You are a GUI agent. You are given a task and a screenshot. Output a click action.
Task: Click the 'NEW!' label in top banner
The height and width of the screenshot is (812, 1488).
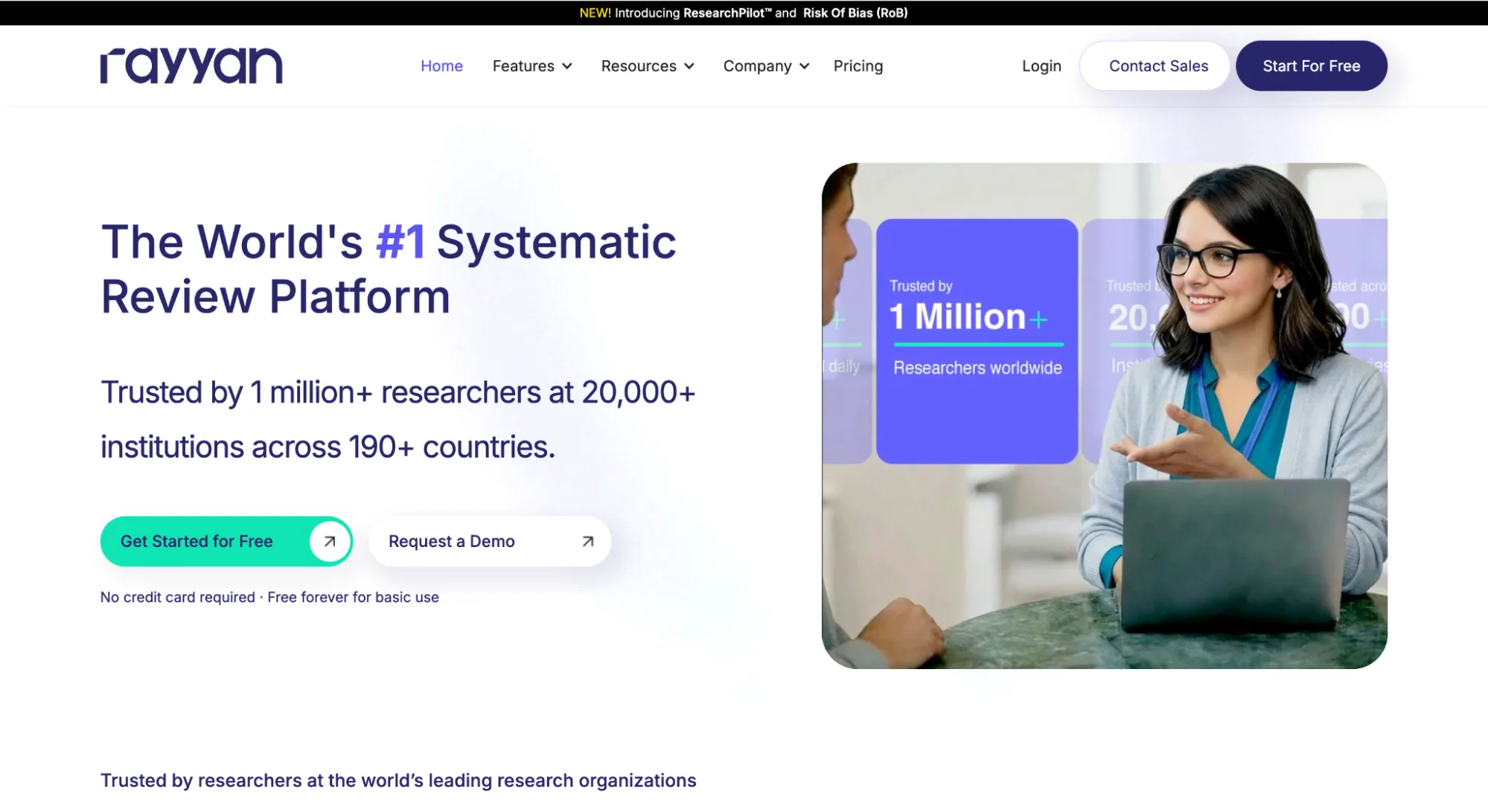pos(595,13)
